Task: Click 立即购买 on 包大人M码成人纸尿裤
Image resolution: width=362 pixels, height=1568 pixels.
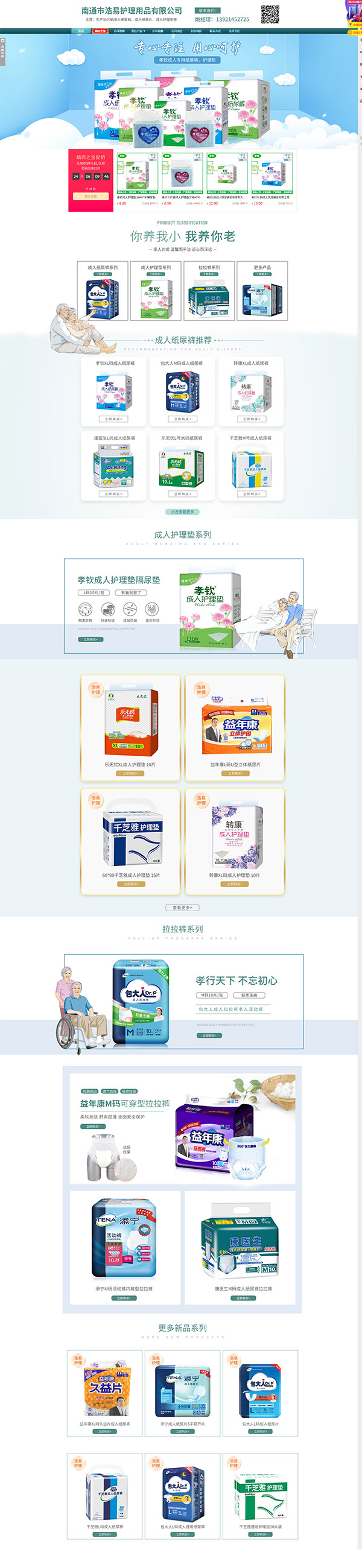Action: tap(182, 419)
